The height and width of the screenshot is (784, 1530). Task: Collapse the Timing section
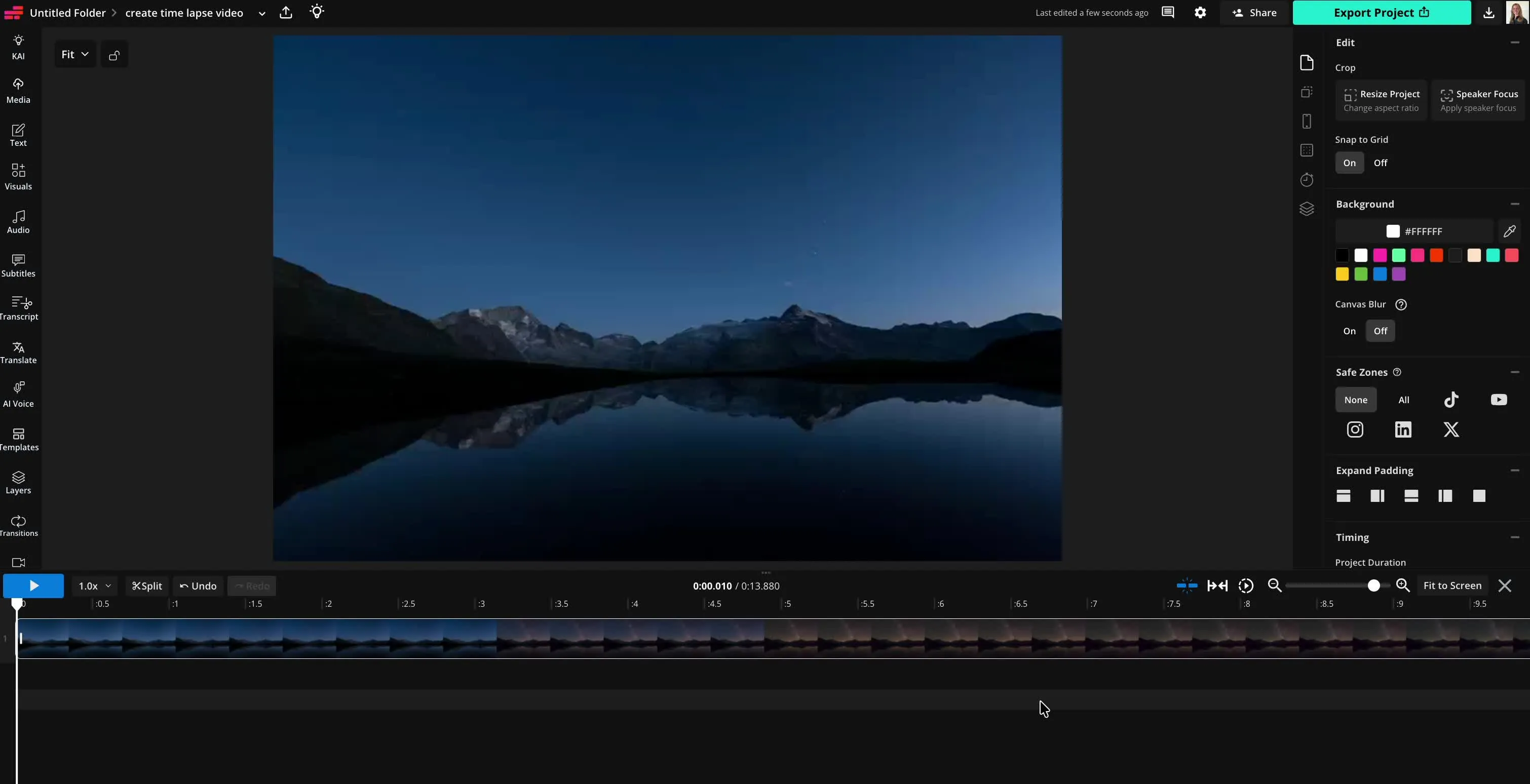coord(1515,537)
